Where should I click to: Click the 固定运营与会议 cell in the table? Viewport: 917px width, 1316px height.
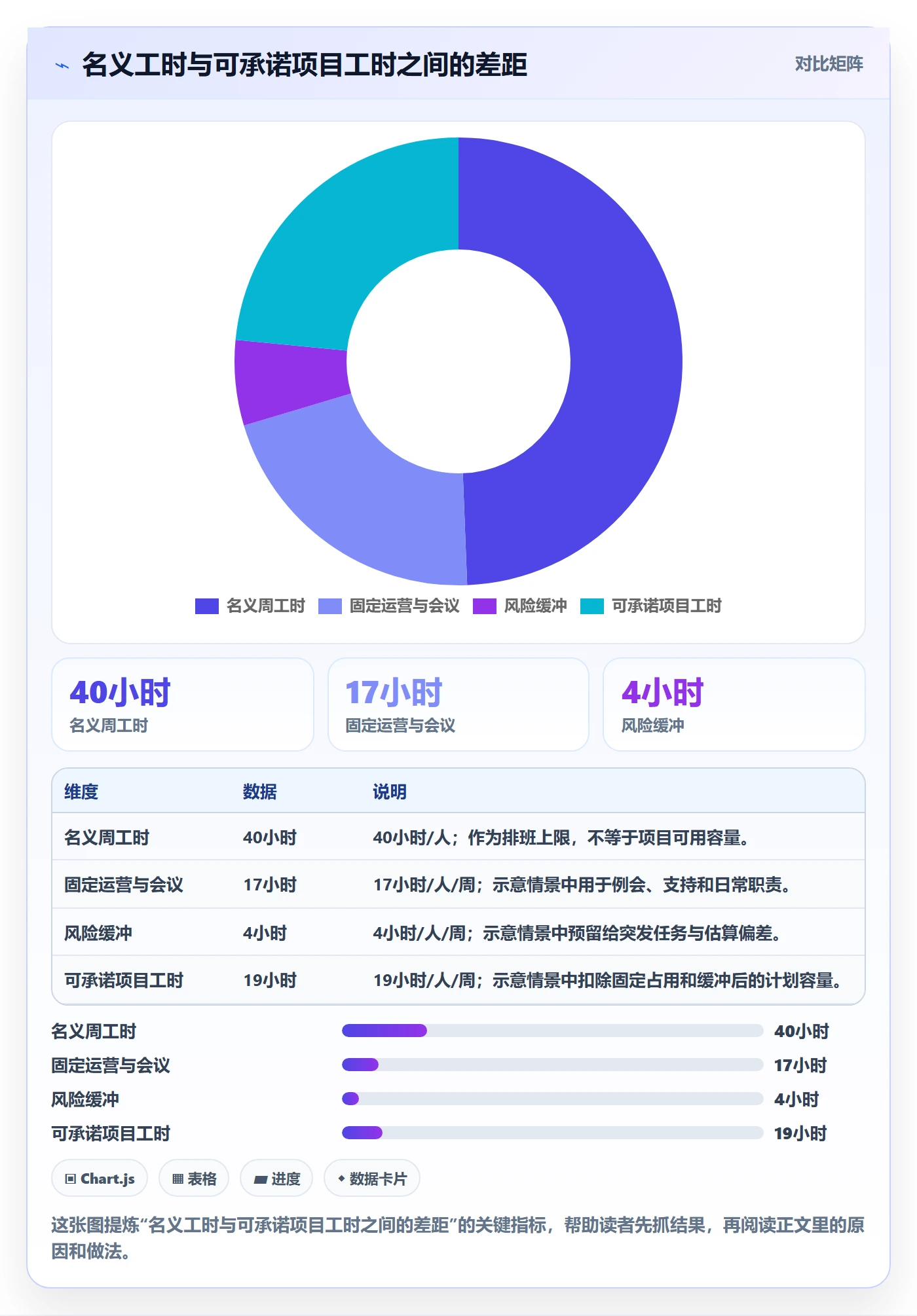click(x=124, y=885)
